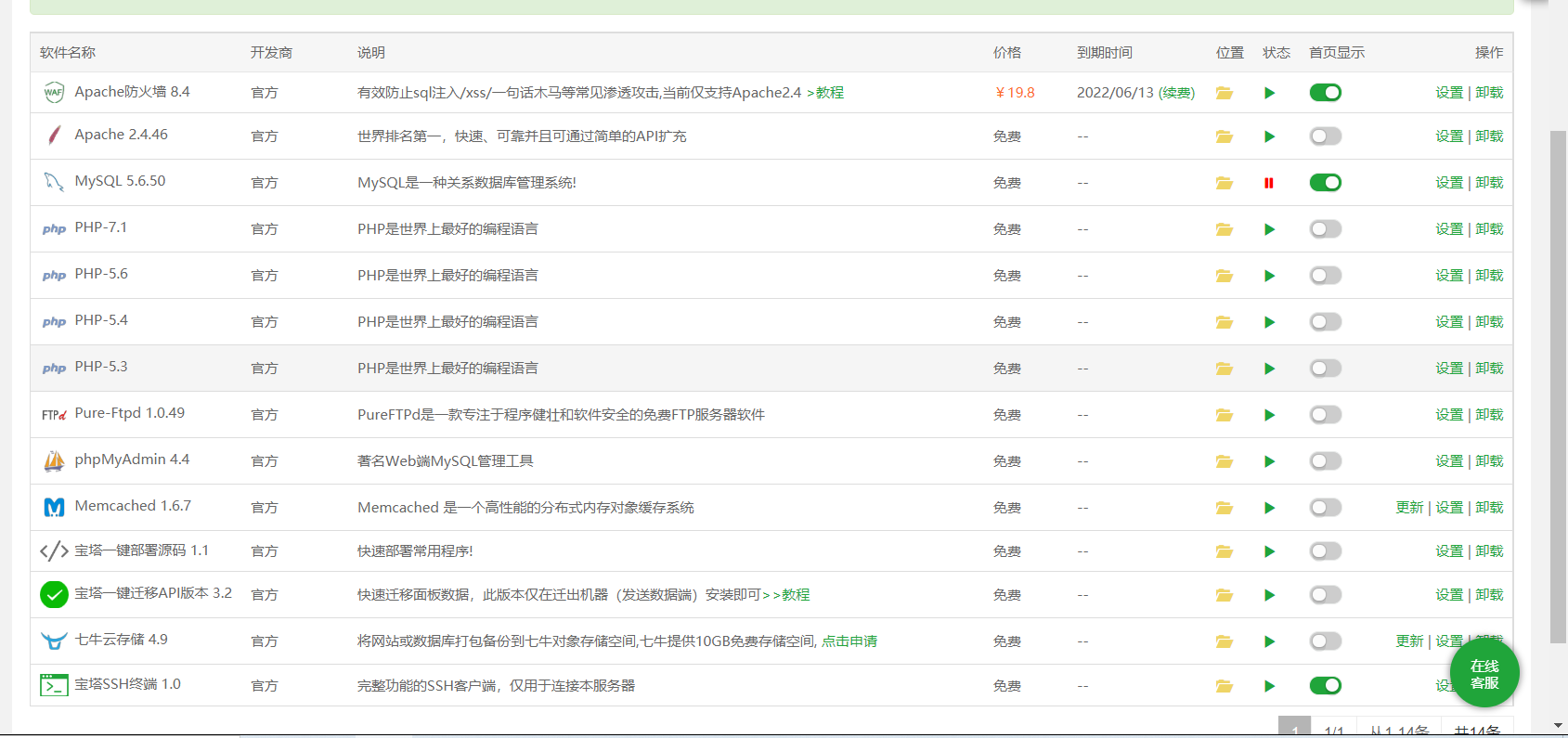This screenshot has width=1568, height=738.
Task: Click running status icon for PHP-5.3
Action: click(1269, 369)
